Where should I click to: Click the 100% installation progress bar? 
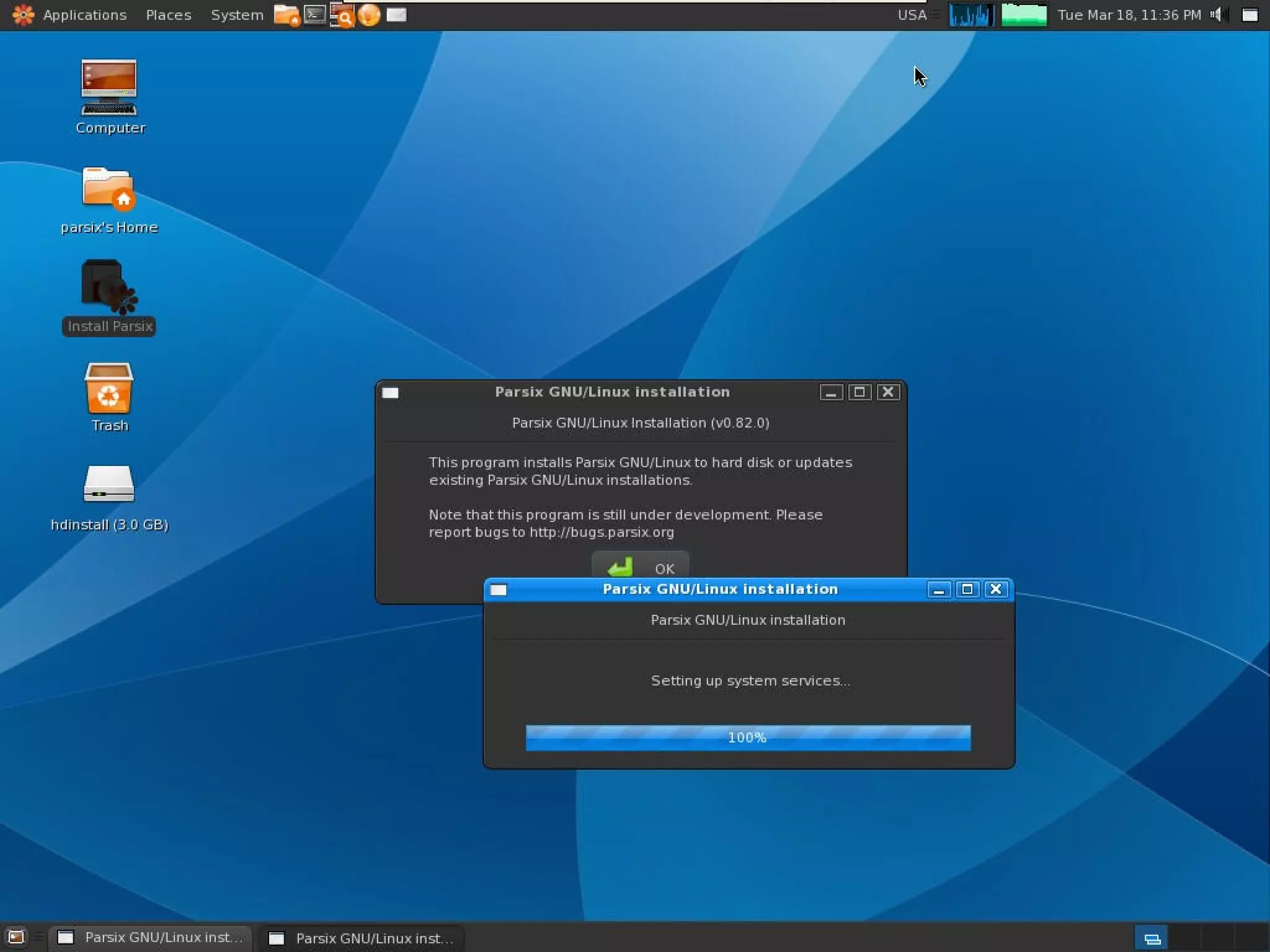pyautogui.click(x=748, y=738)
